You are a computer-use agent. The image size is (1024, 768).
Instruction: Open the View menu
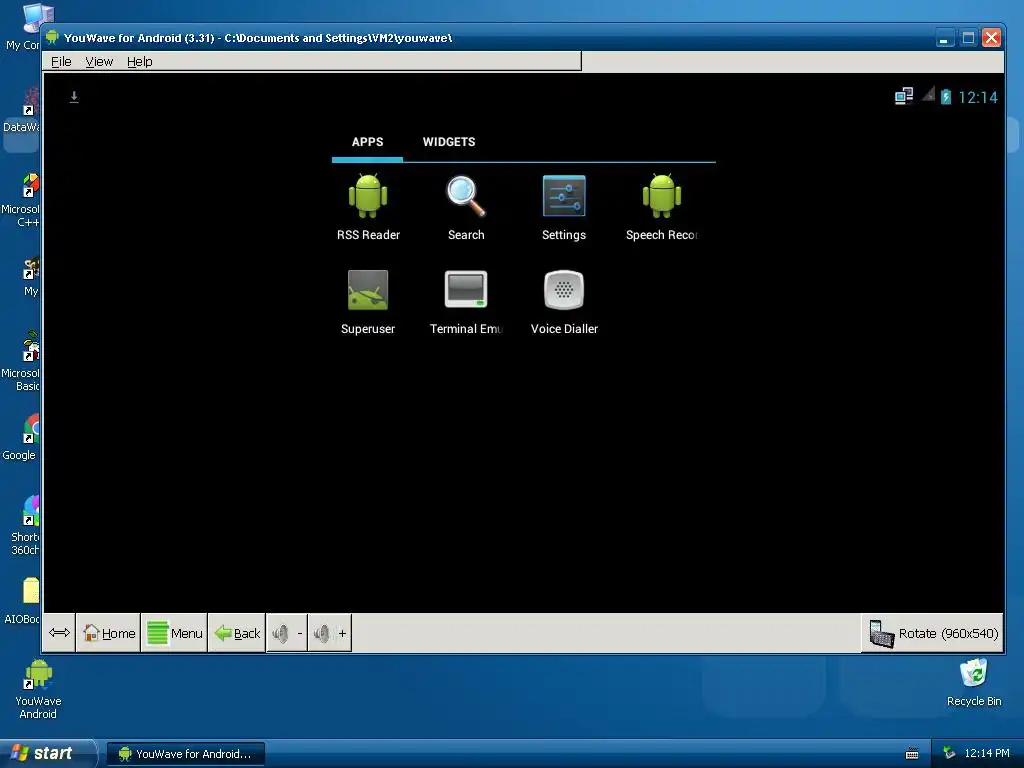tap(99, 61)
